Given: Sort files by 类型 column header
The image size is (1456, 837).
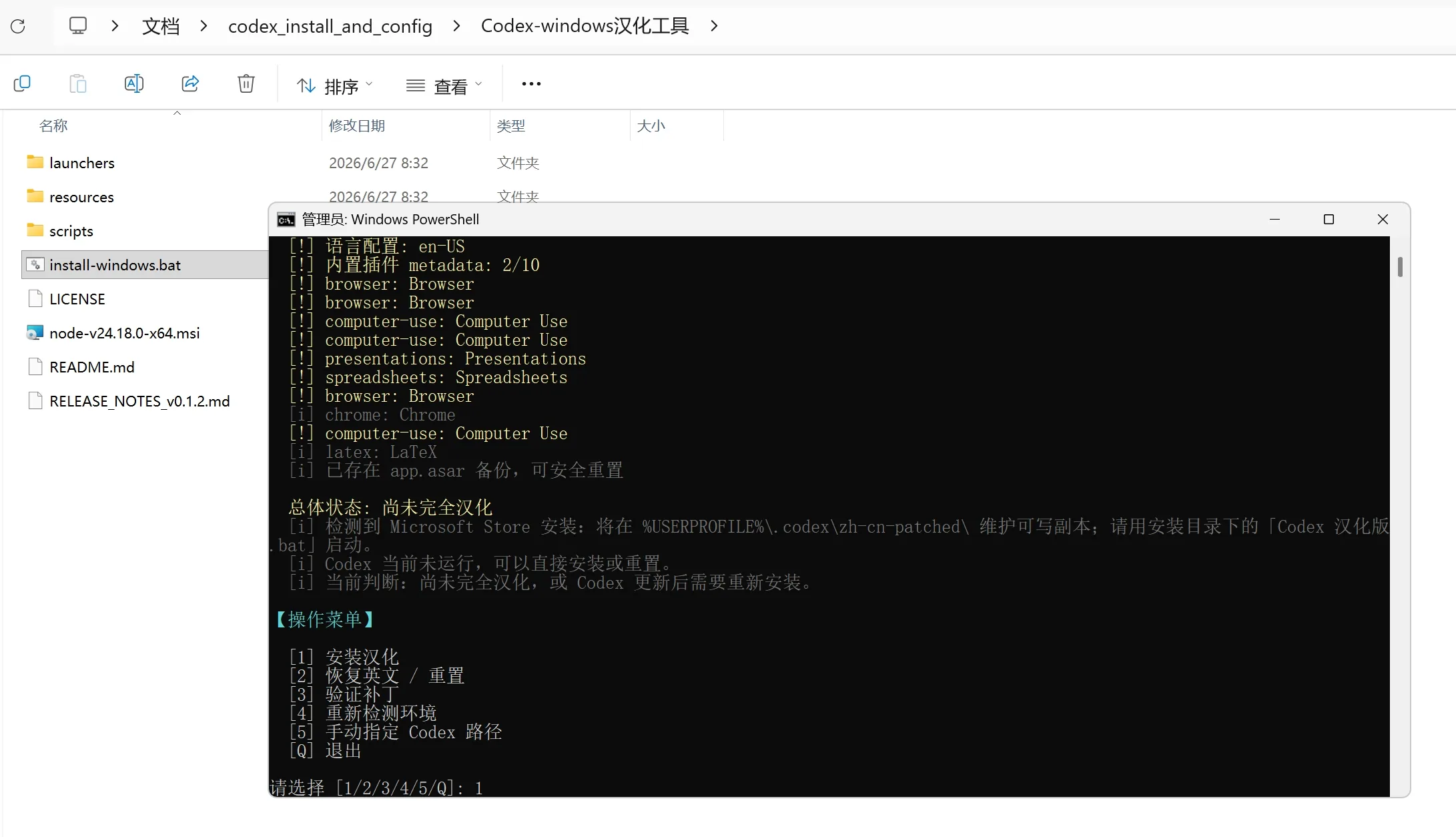Looking at the screenshot, I should pyautogui.click(x=511, y=125).
